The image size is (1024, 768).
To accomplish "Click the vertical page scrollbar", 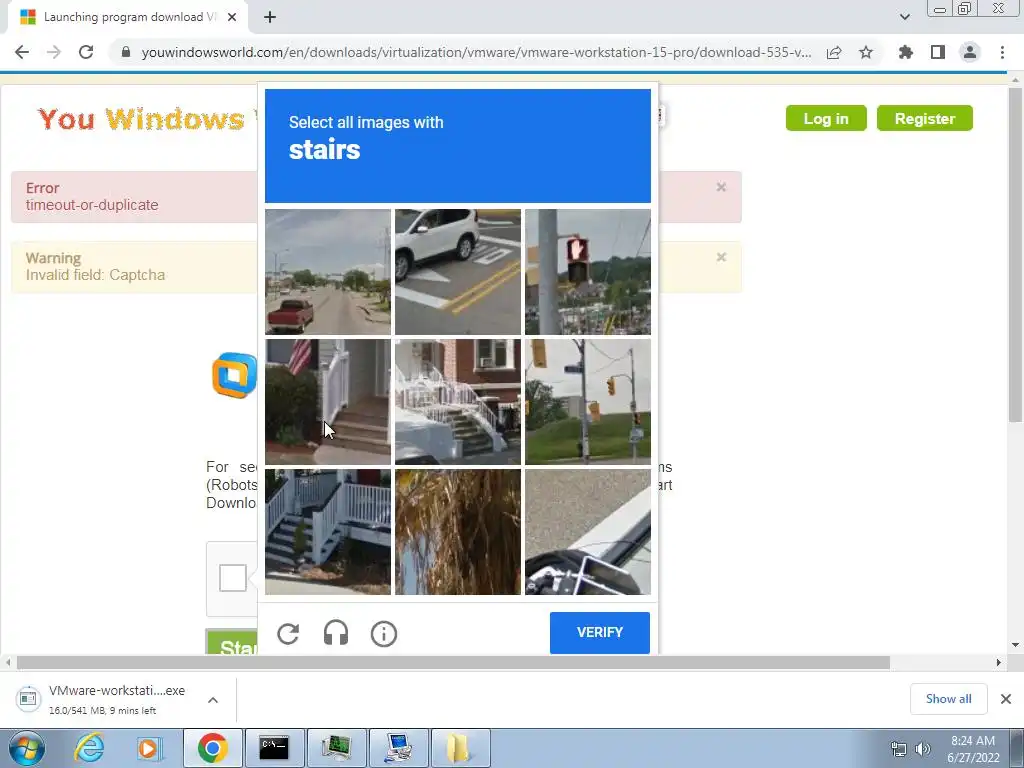I will coord(1015,255).
